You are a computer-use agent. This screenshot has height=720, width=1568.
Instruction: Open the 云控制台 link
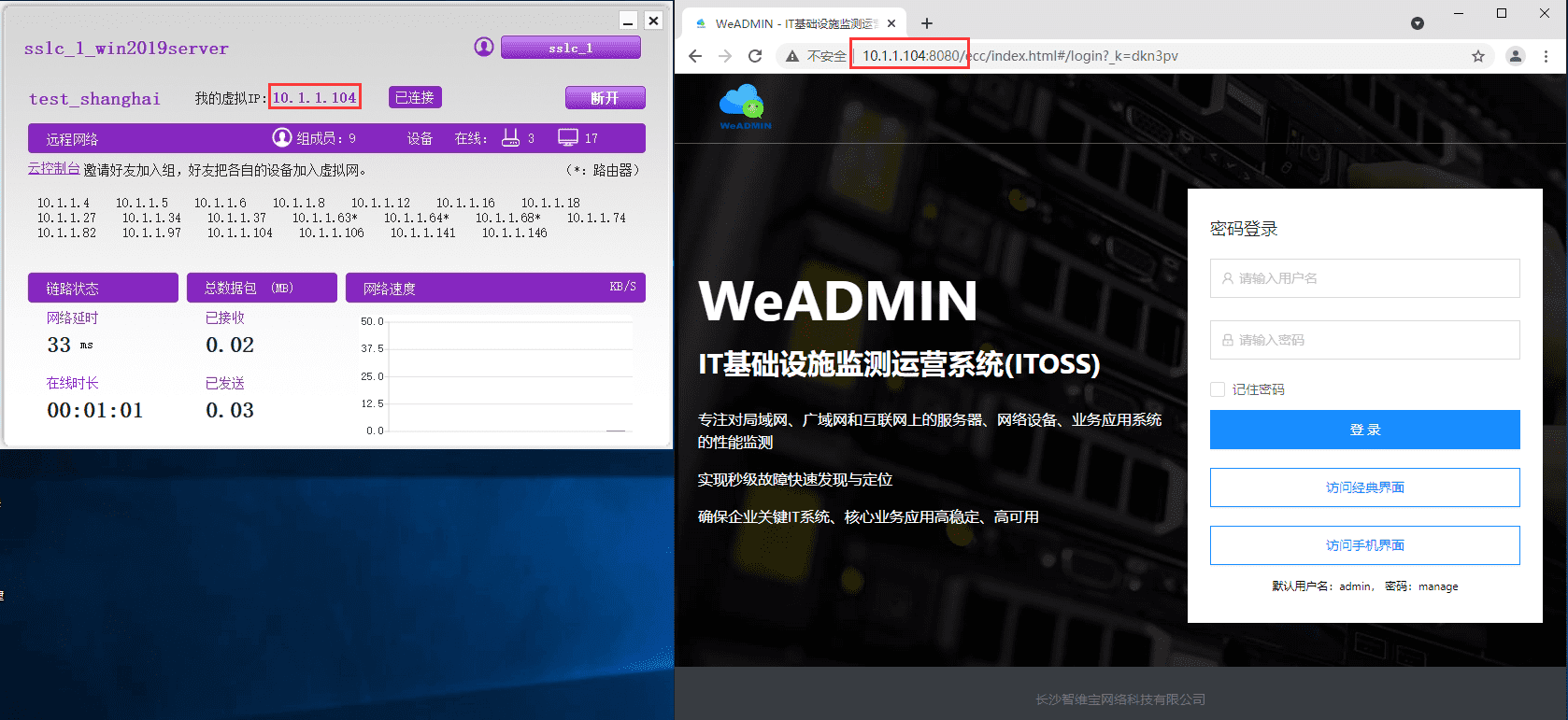pyautogui.click(x=53, y=168)
